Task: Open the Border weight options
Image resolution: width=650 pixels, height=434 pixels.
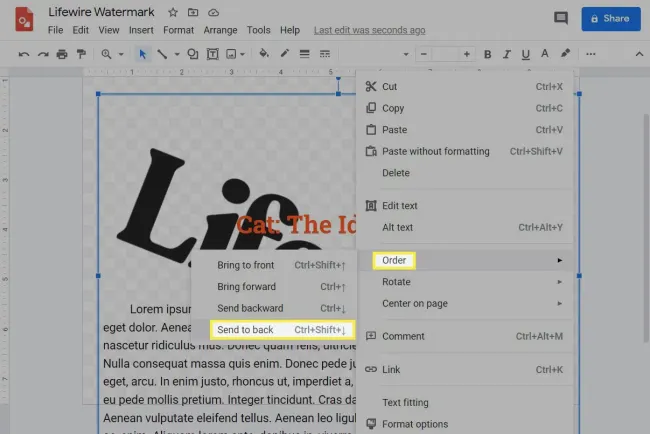Action: [x=305, y=54]
